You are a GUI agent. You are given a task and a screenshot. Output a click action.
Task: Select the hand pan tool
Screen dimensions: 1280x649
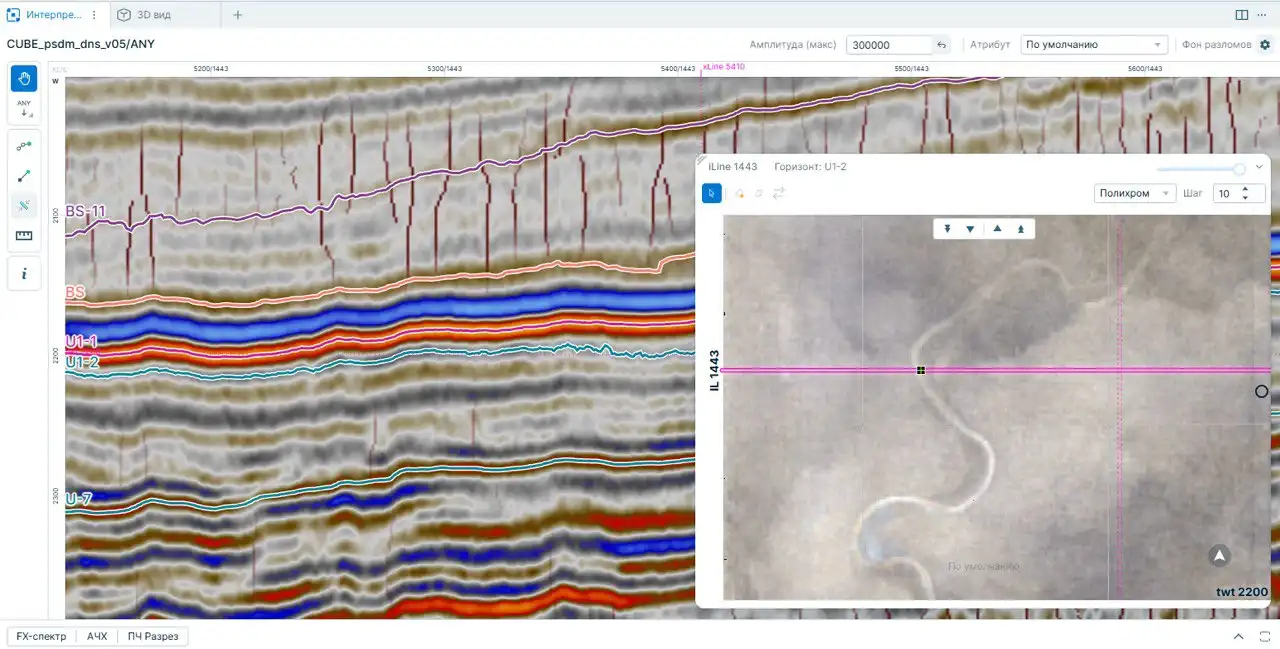pyautogui.click(x=24, y=79)
